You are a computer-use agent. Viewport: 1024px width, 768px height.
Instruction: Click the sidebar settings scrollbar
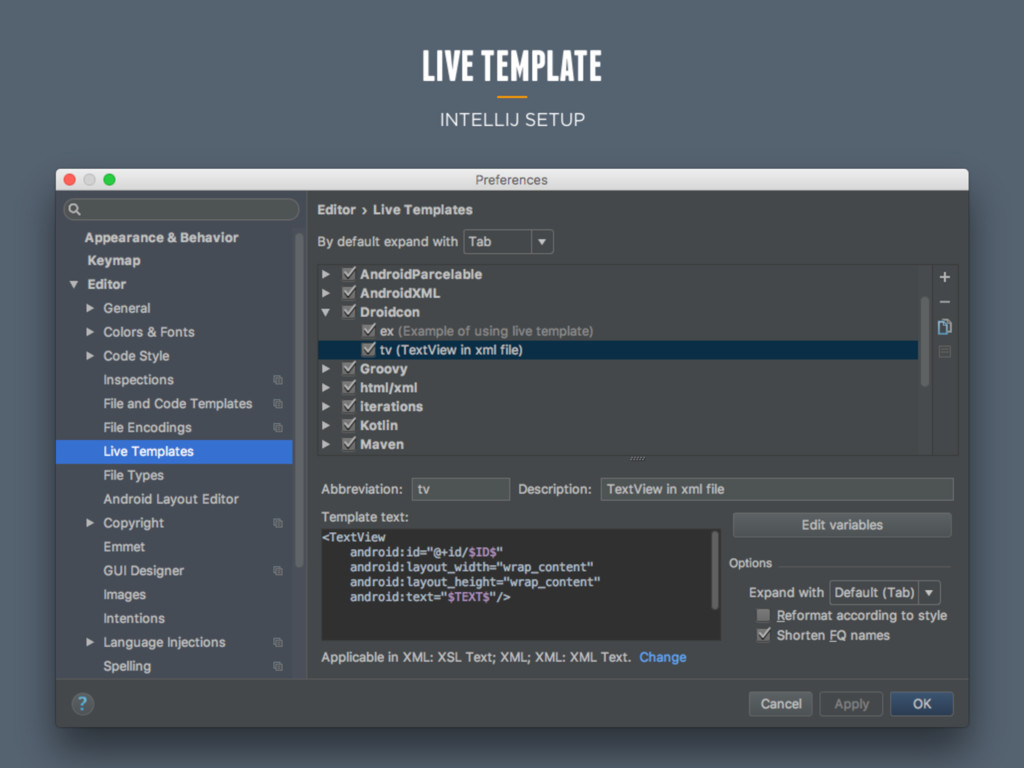pyautogui.click(x=298, y=400)
